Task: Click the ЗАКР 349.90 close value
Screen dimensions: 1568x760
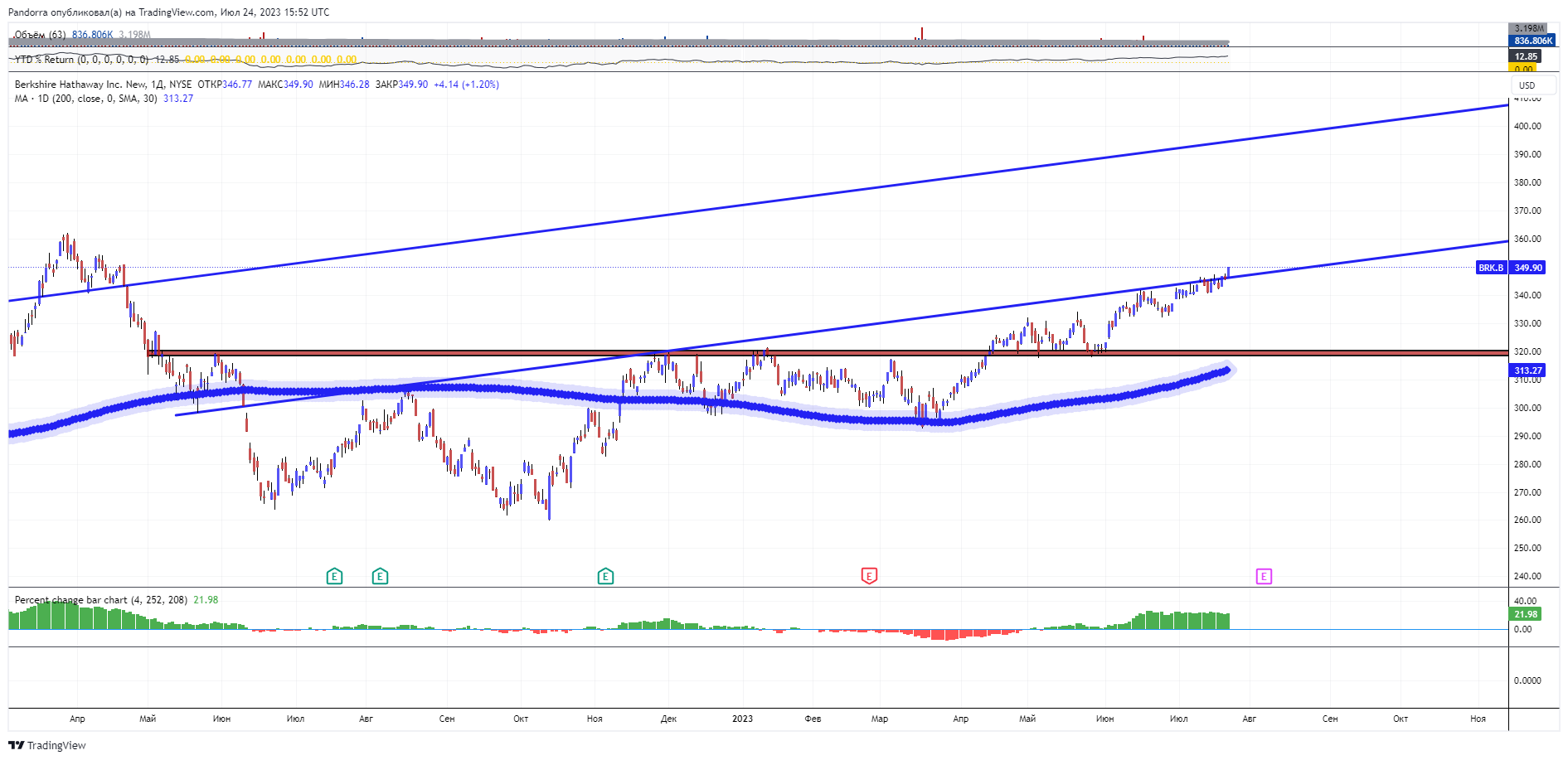Action: 401,85
